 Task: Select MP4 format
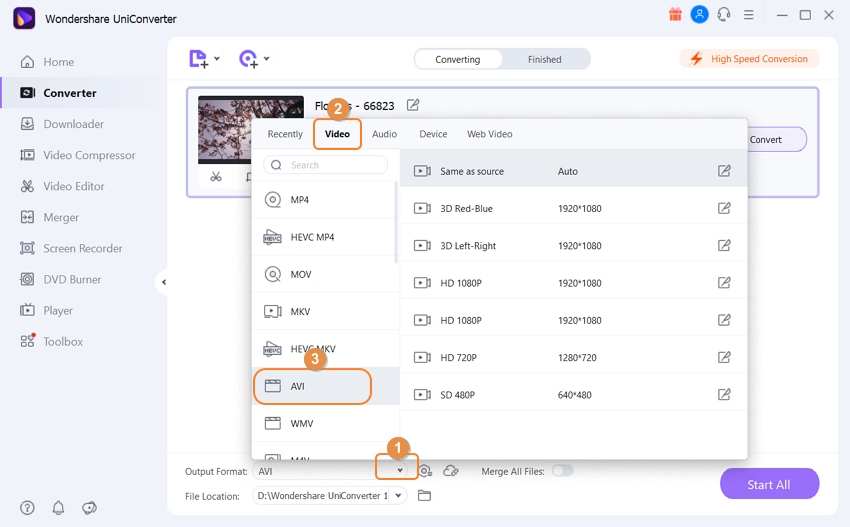325,200
